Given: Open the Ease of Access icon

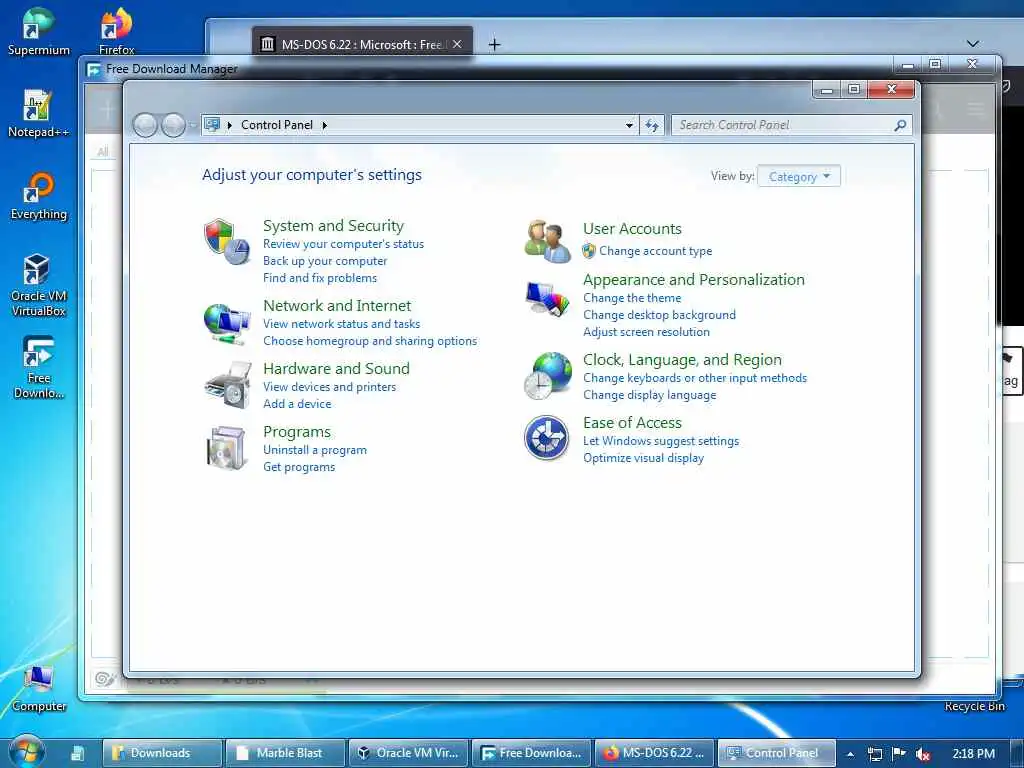Looking at the screenshot, I should click(547, 438).
